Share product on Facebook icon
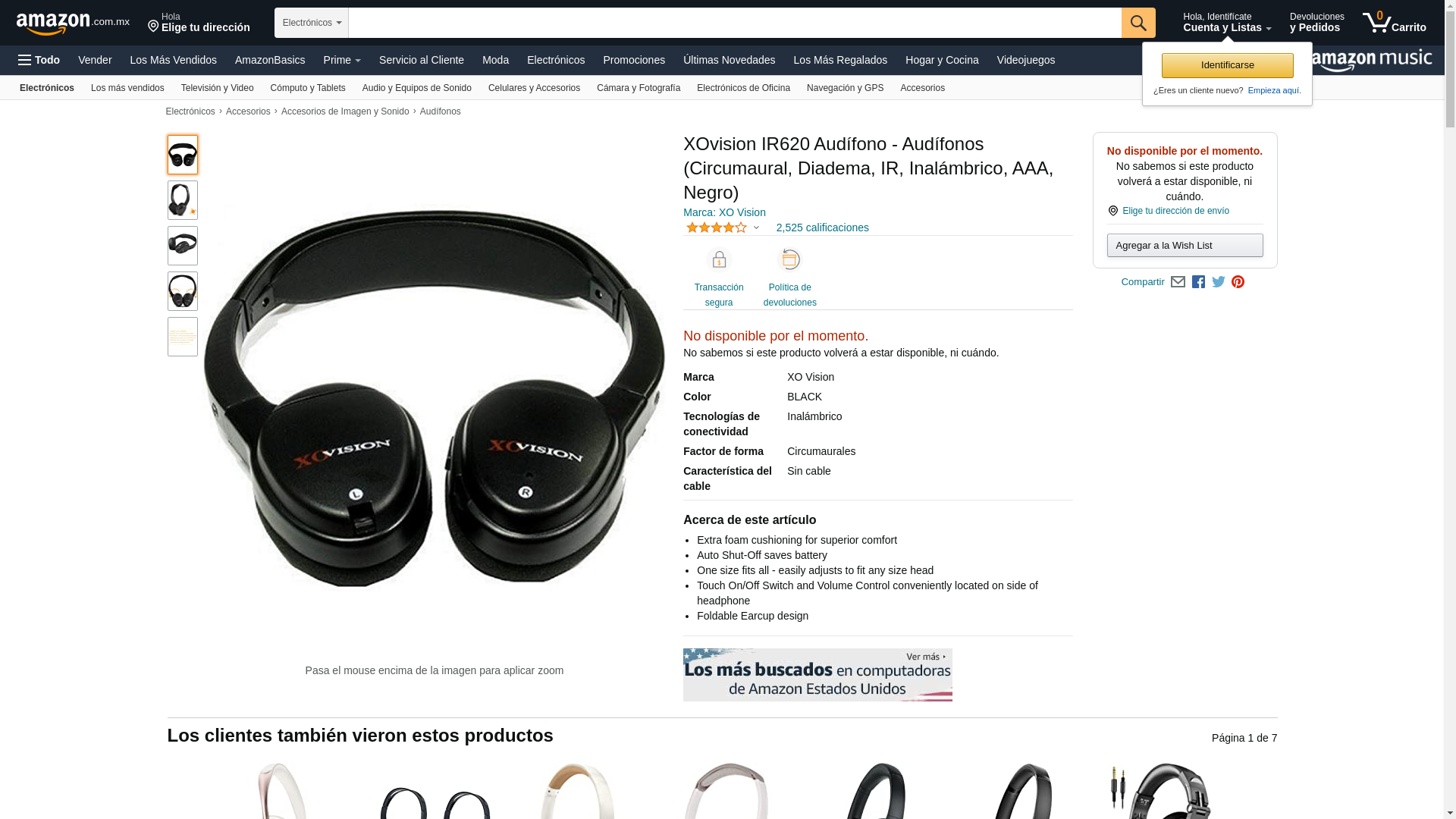This screenshot has width=1456, height=819. tap(1198, 282)
